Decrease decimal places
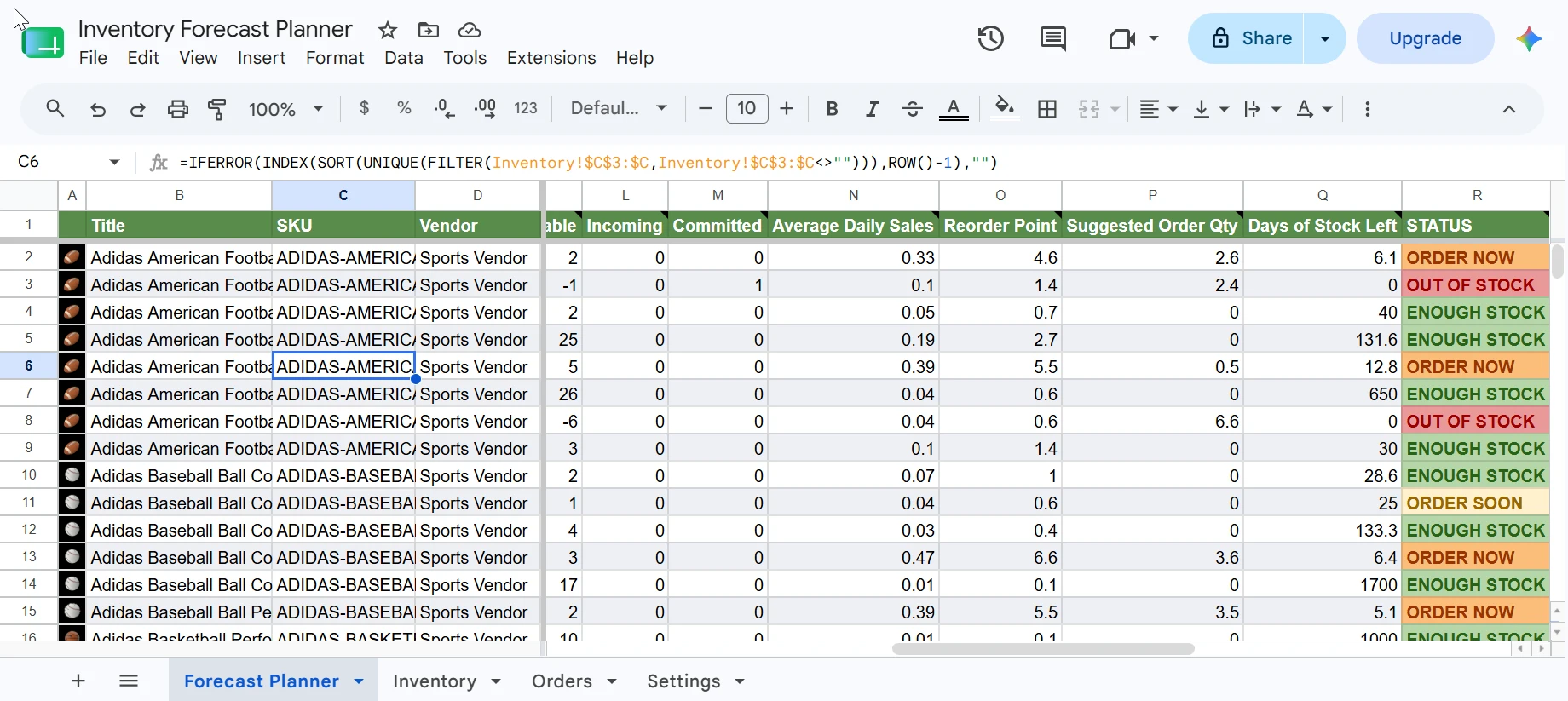 (x=444, y=109)
